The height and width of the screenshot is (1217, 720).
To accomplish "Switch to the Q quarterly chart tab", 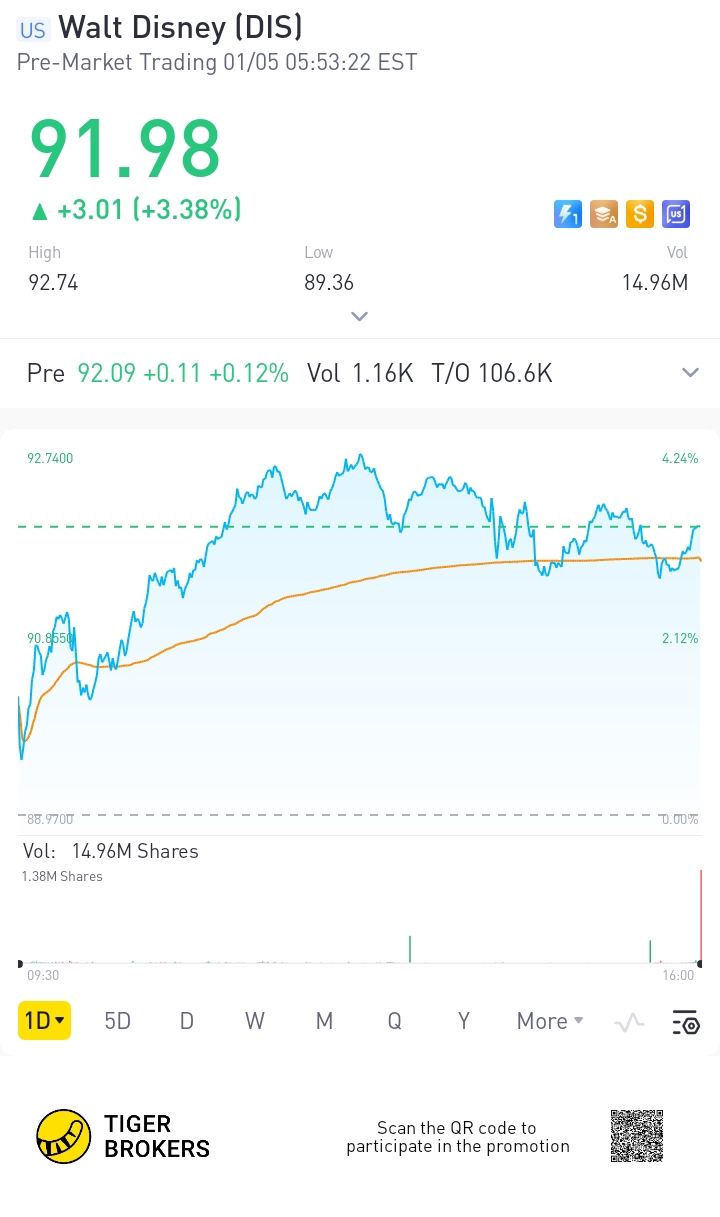I will click(394, 1021).
